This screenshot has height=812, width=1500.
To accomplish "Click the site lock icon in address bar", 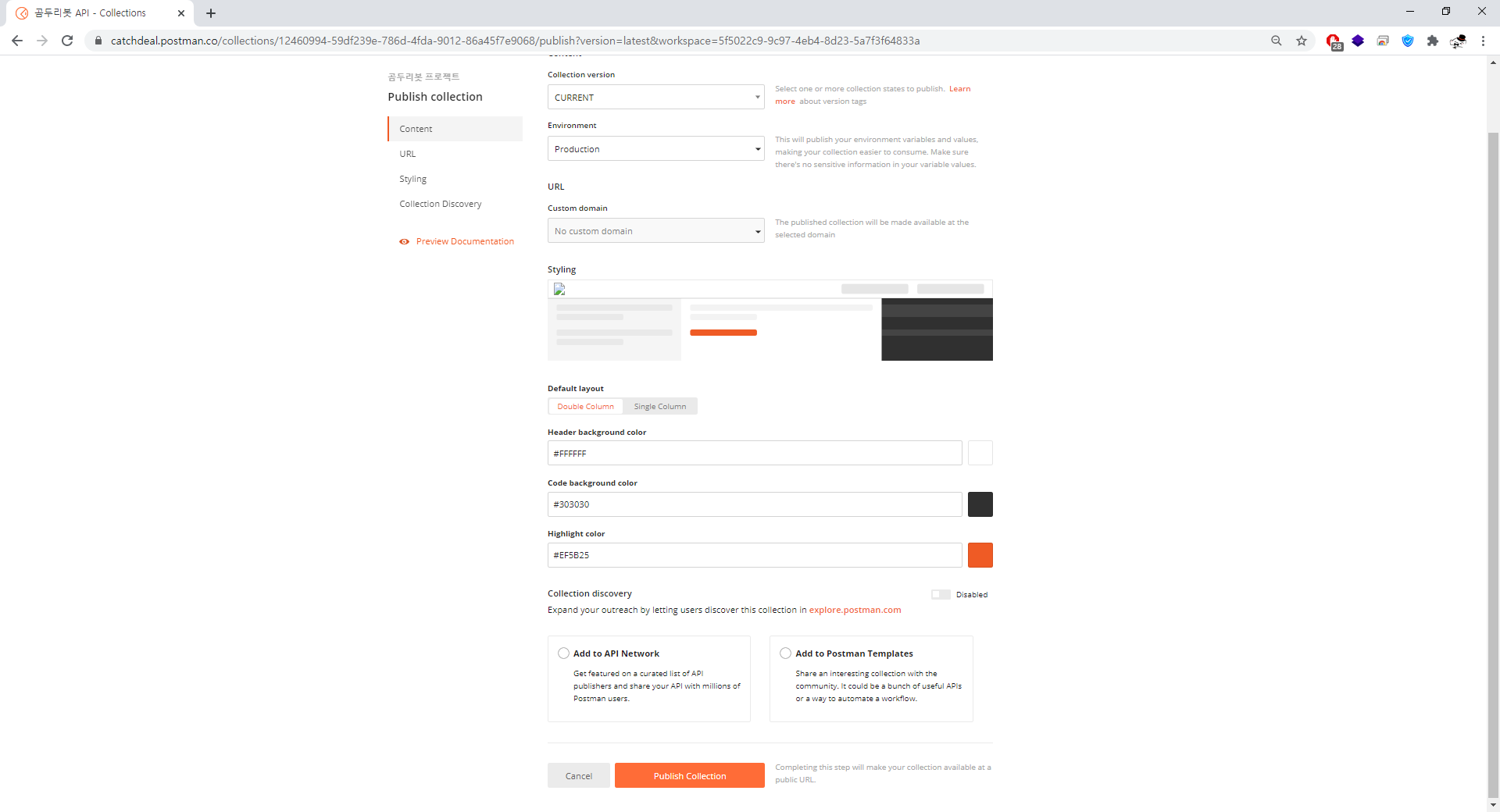I will click(98, 41).
